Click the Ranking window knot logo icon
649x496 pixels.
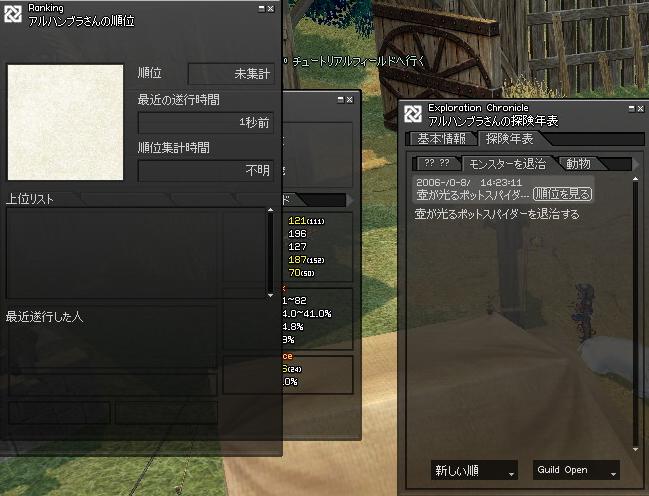13,14
